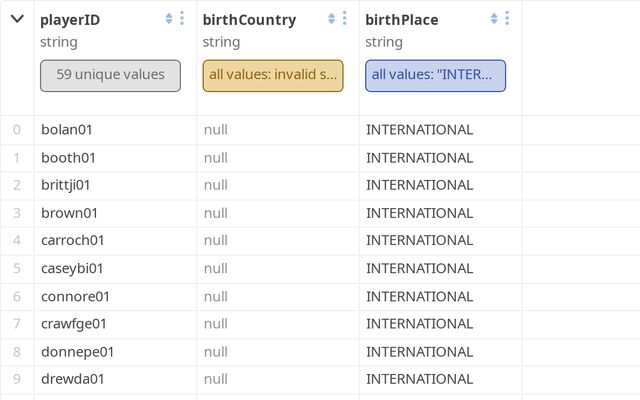Select the playerID column header
The image size is (640, 400).
(70, 20)
